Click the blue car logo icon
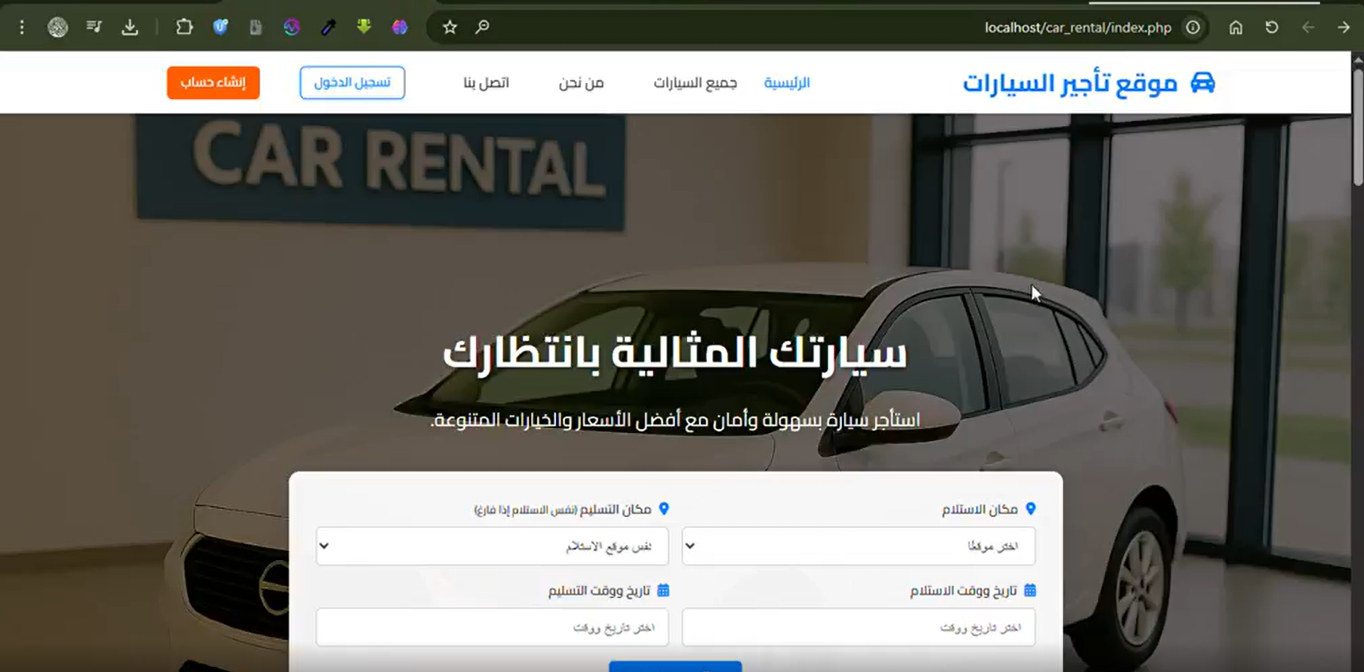The width and height of the screenshot is (1364, 672). [x=1203, y=82]
